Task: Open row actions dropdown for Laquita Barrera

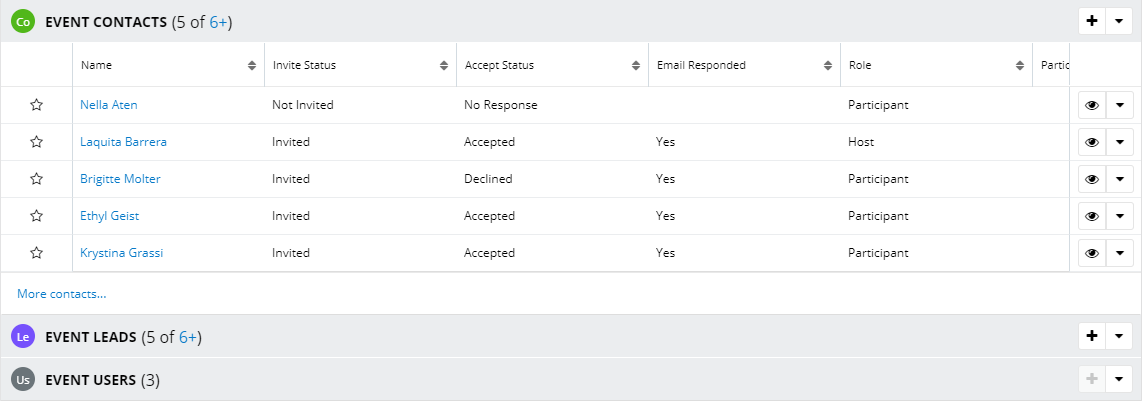Action: tap(1119, 142)
